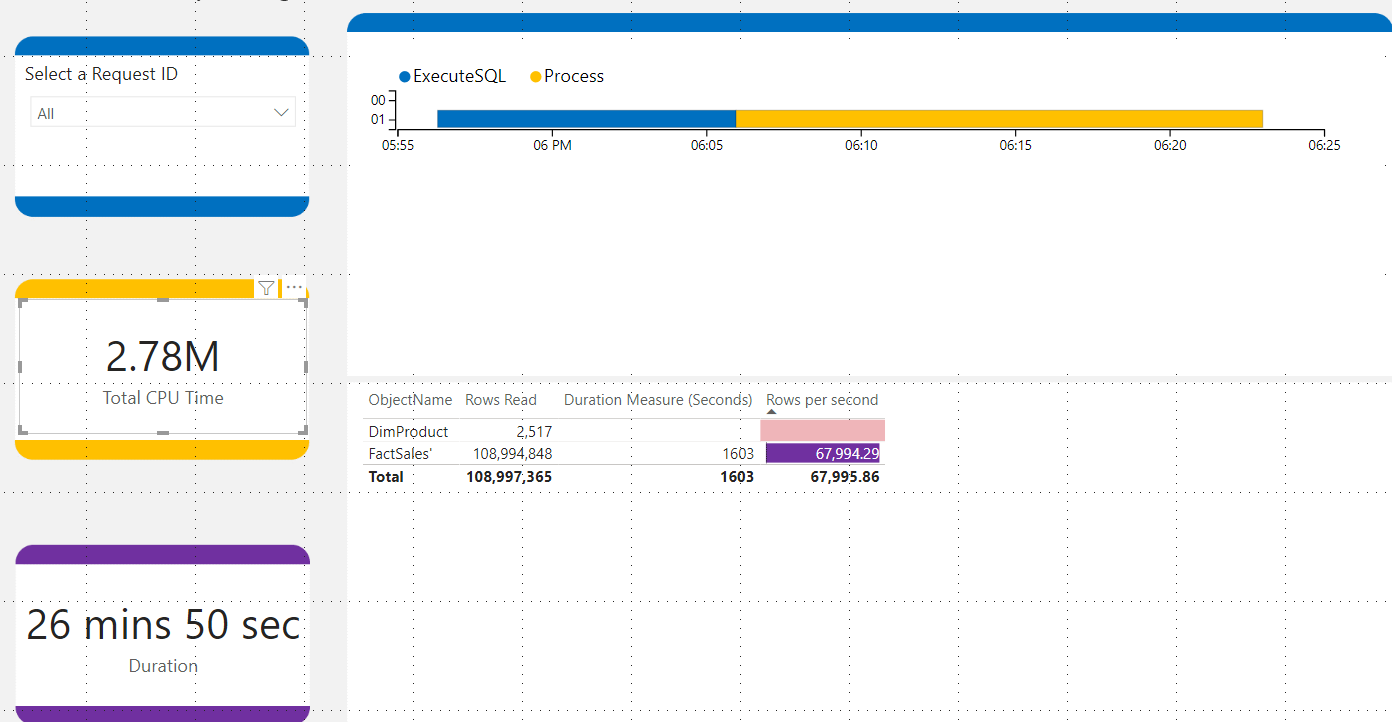Select the 2.78M Total CPU Time card
Image resolution: width=1392 pixels, height=722 pixels.
162,368
